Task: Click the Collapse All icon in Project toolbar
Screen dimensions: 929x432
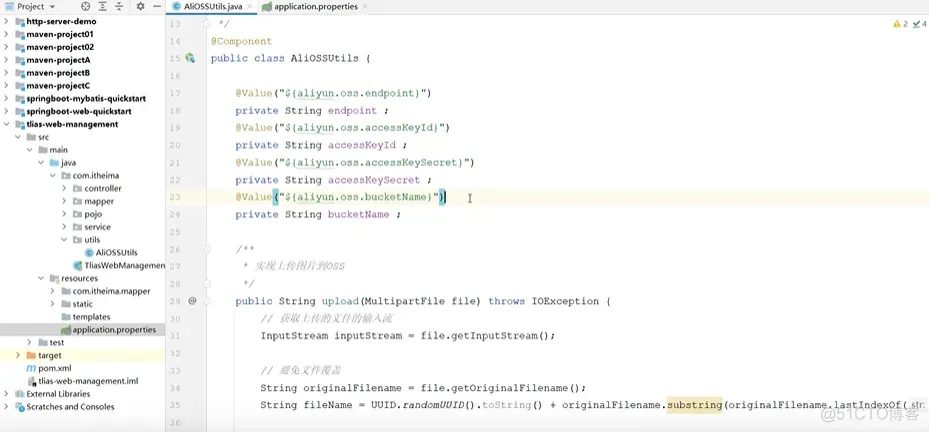Action: click(119, 7)
